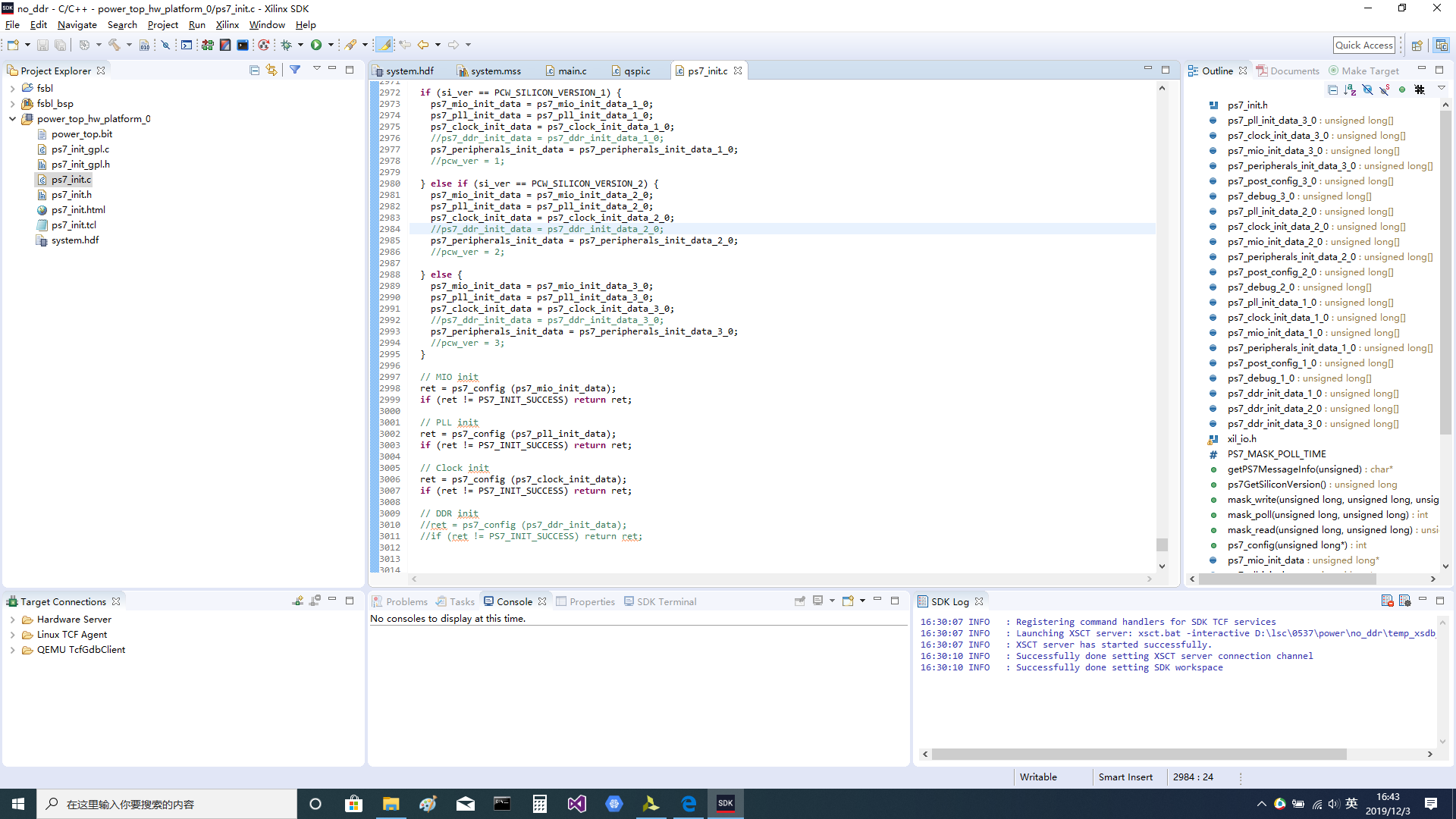1456x819 pixels.
Task: Click the Debug bug icon in toolbar
Action: click(287, 45)
